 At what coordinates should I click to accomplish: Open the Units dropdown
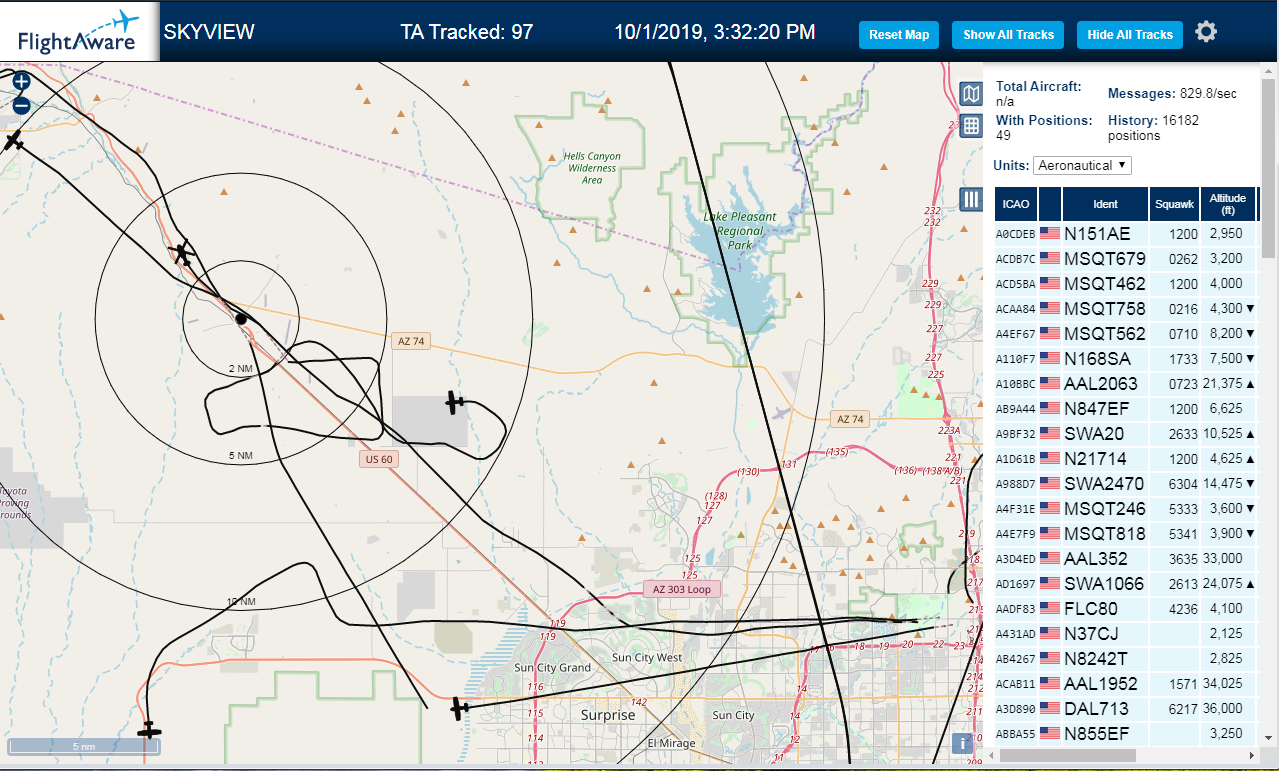[x=1082, y=165]
